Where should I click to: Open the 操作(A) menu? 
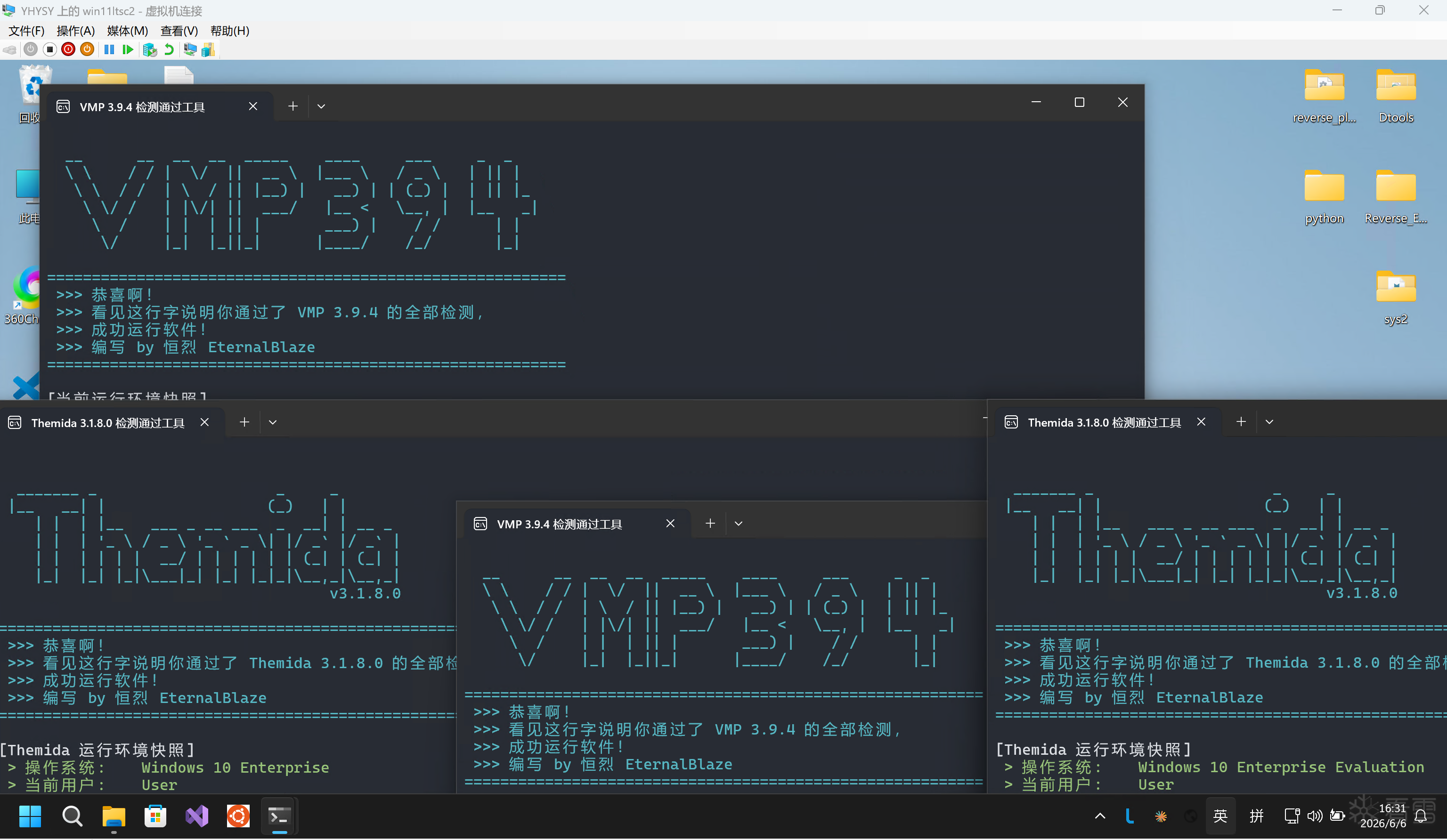tap(76, 31)
